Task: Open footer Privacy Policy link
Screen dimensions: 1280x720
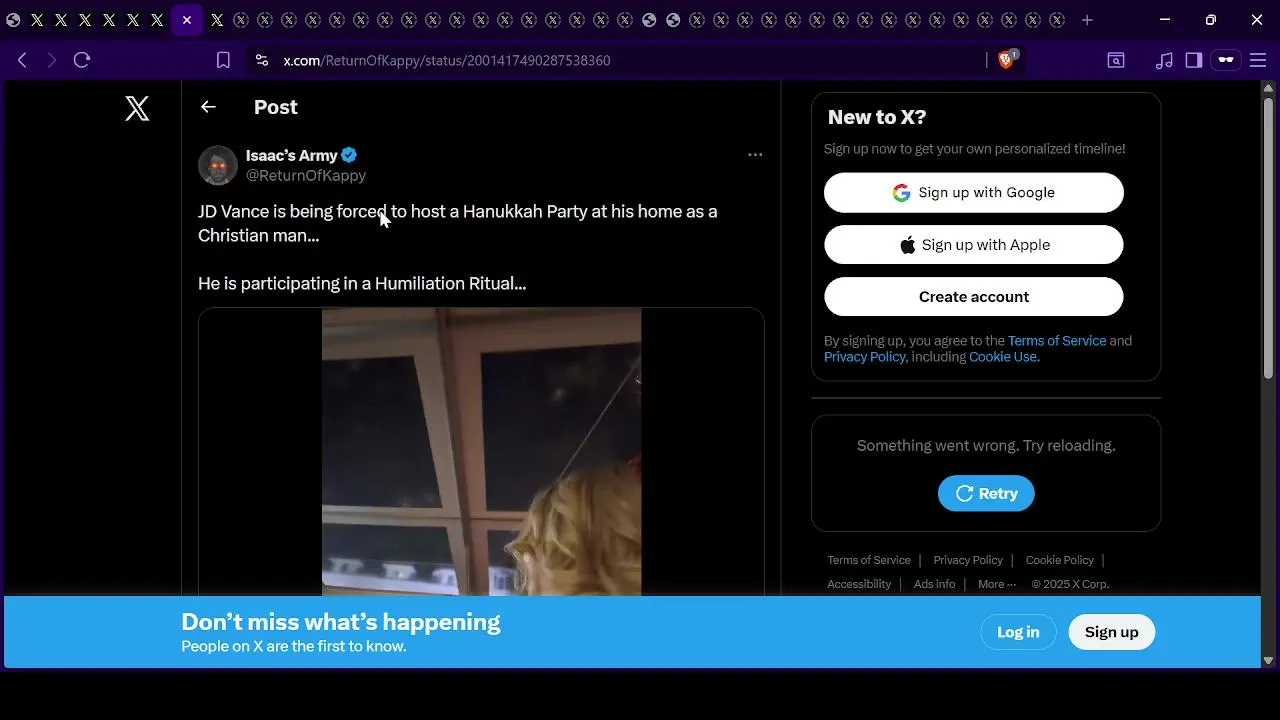Action: tap(968, 560)
